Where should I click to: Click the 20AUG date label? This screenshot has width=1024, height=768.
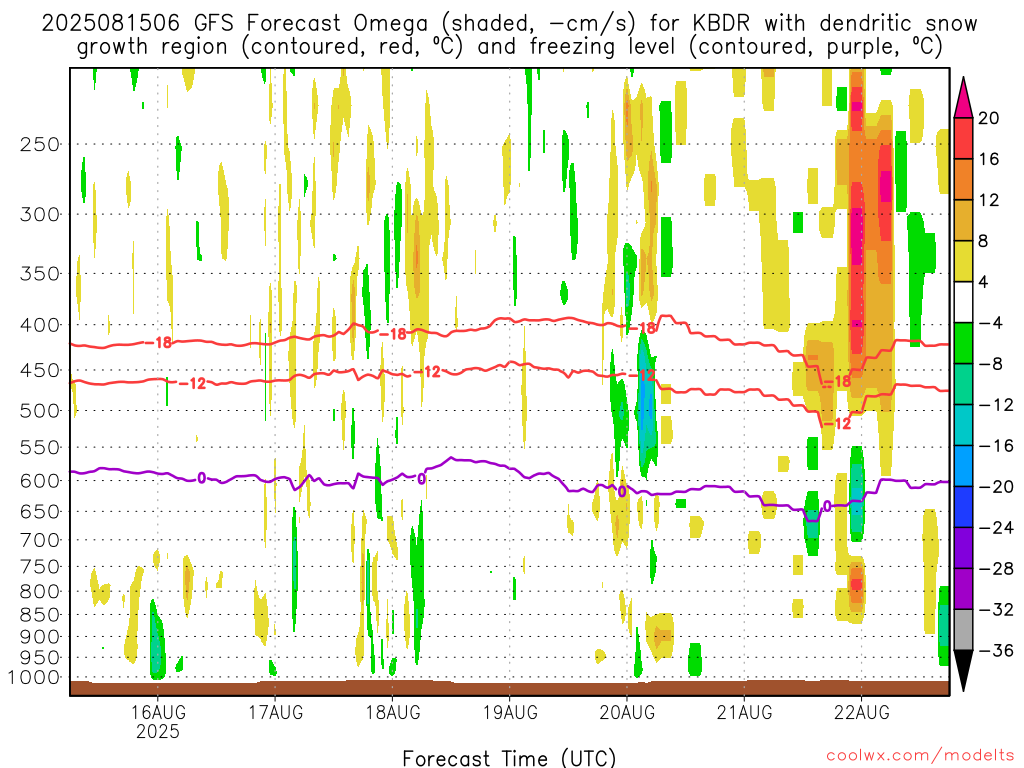pos(627,712)
